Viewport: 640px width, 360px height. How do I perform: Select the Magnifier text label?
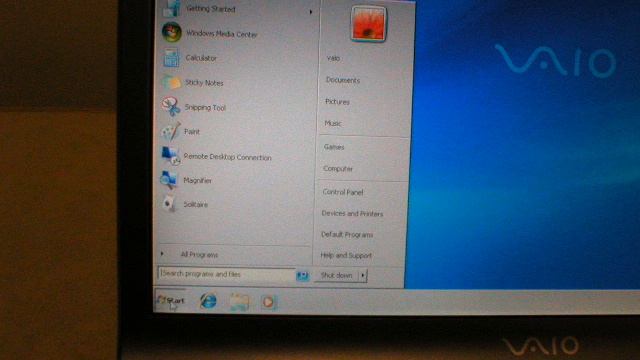[x=197, y=180]
